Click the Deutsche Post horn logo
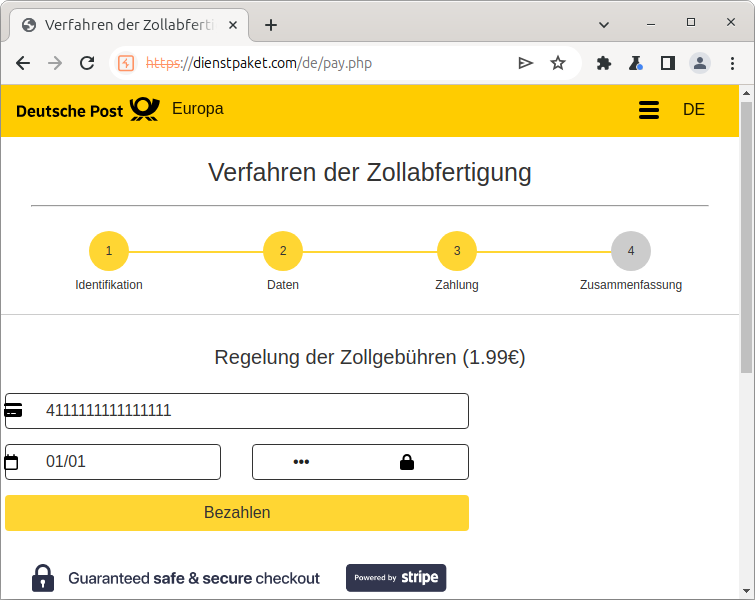Image resolution: width=755 pixels, height=600 pixels. pyautogui.click(x=144, y=109)
